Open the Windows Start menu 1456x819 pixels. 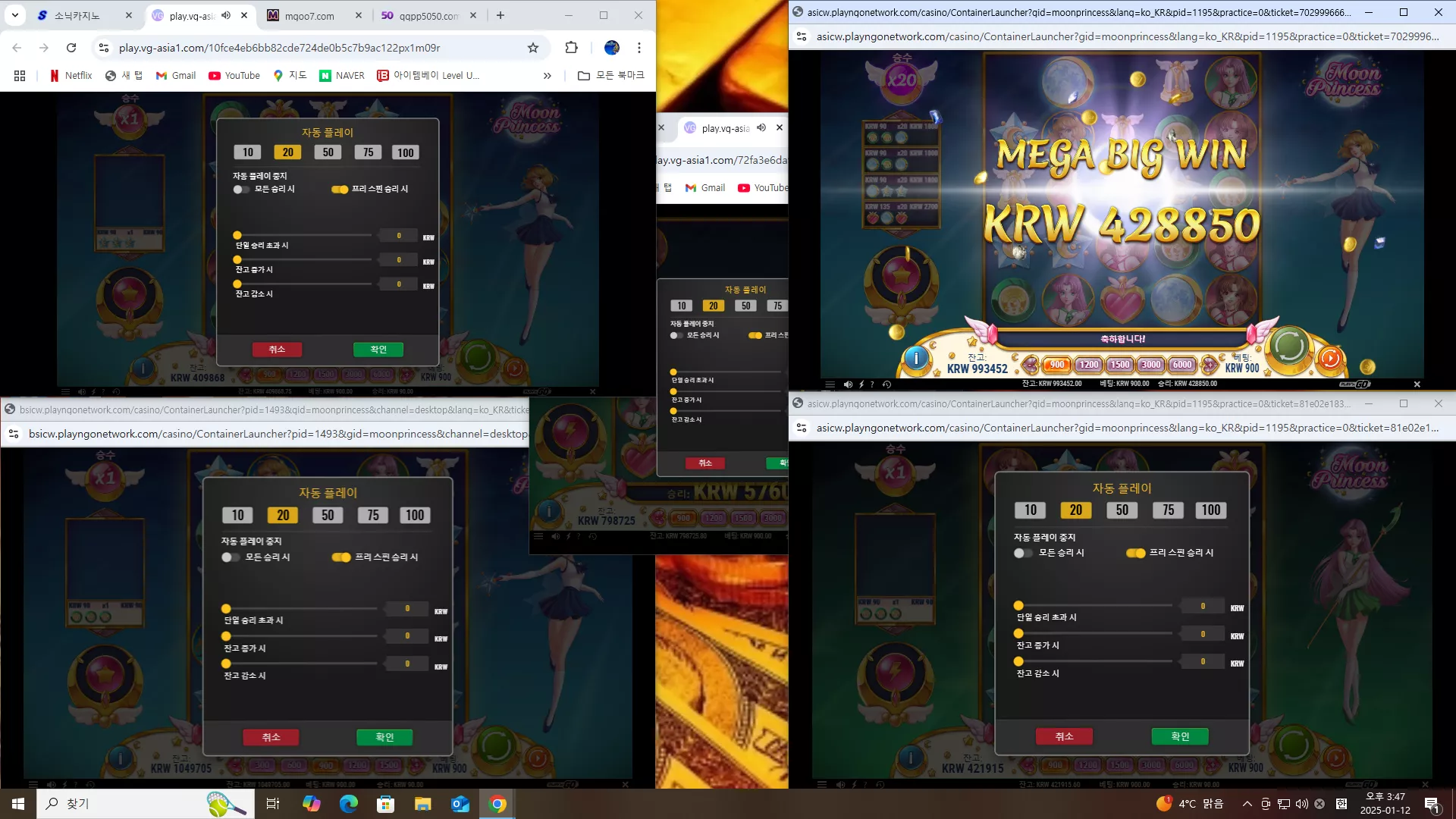(18, 804)
